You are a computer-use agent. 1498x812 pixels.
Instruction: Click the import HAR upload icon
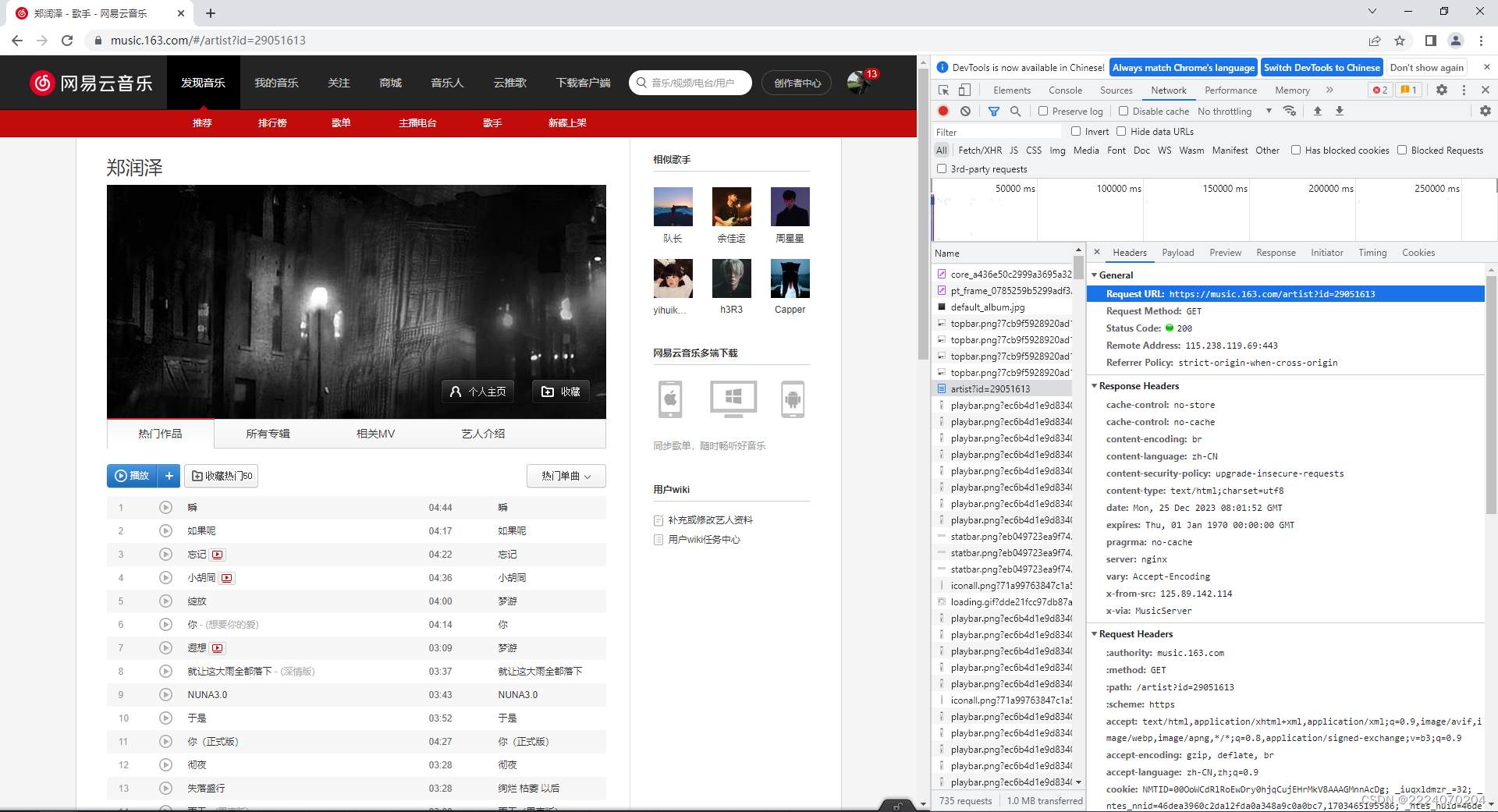[1318, 111]
